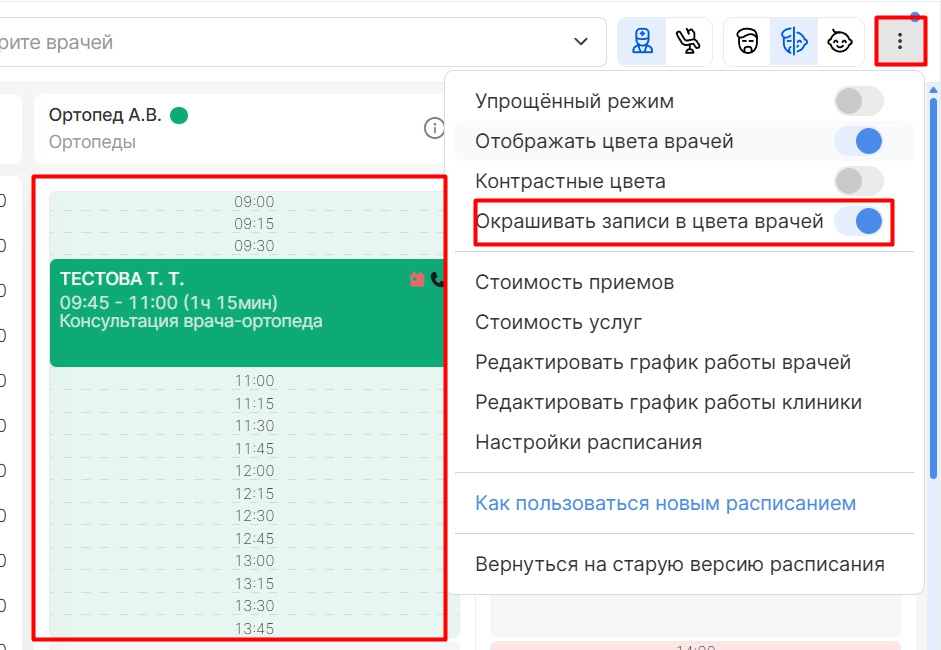The width and height of the screenshot is (941, 650).
Task: Click the half-face mask filter icon
Action: pos(793,41)
